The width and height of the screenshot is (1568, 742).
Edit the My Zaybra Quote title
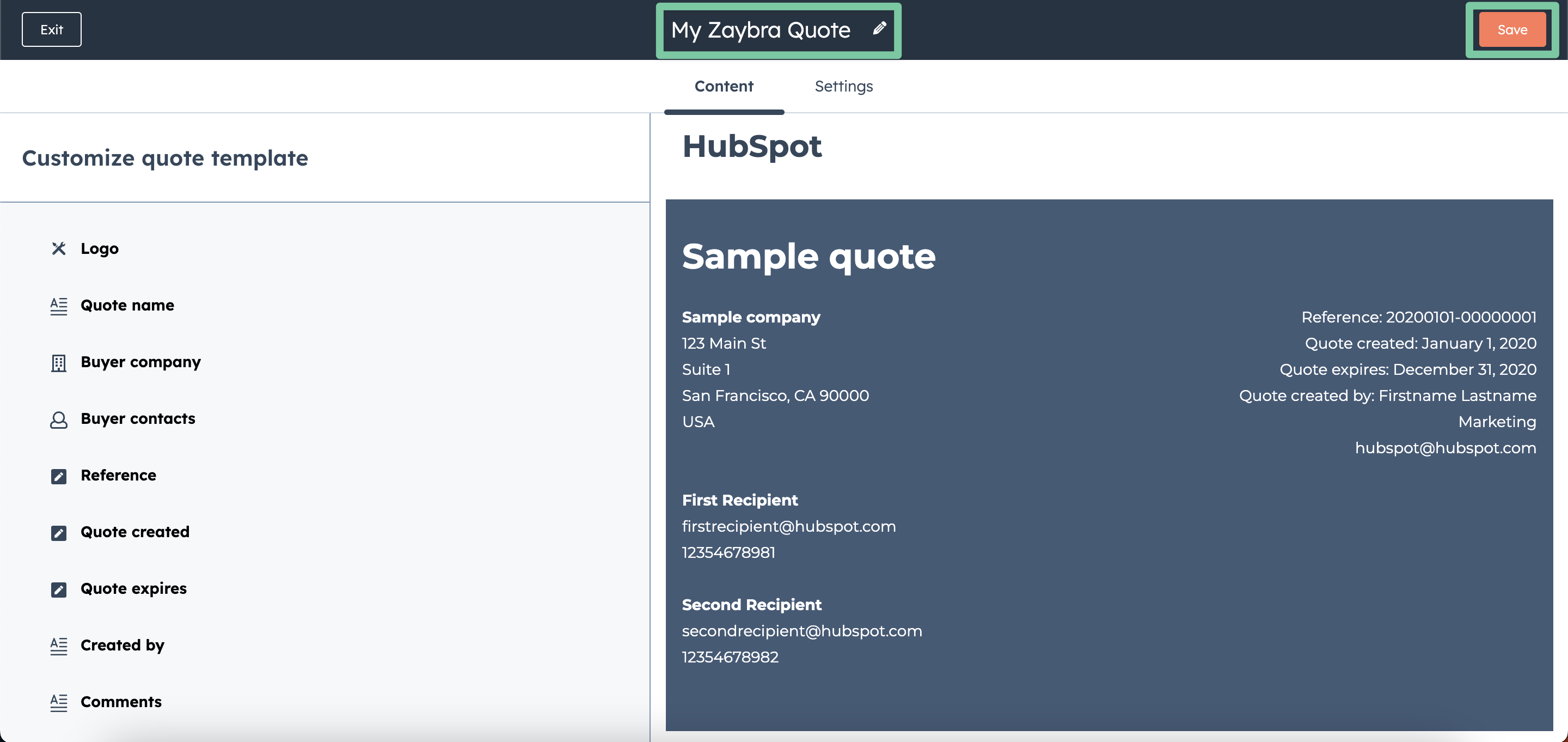click(760, 30)
